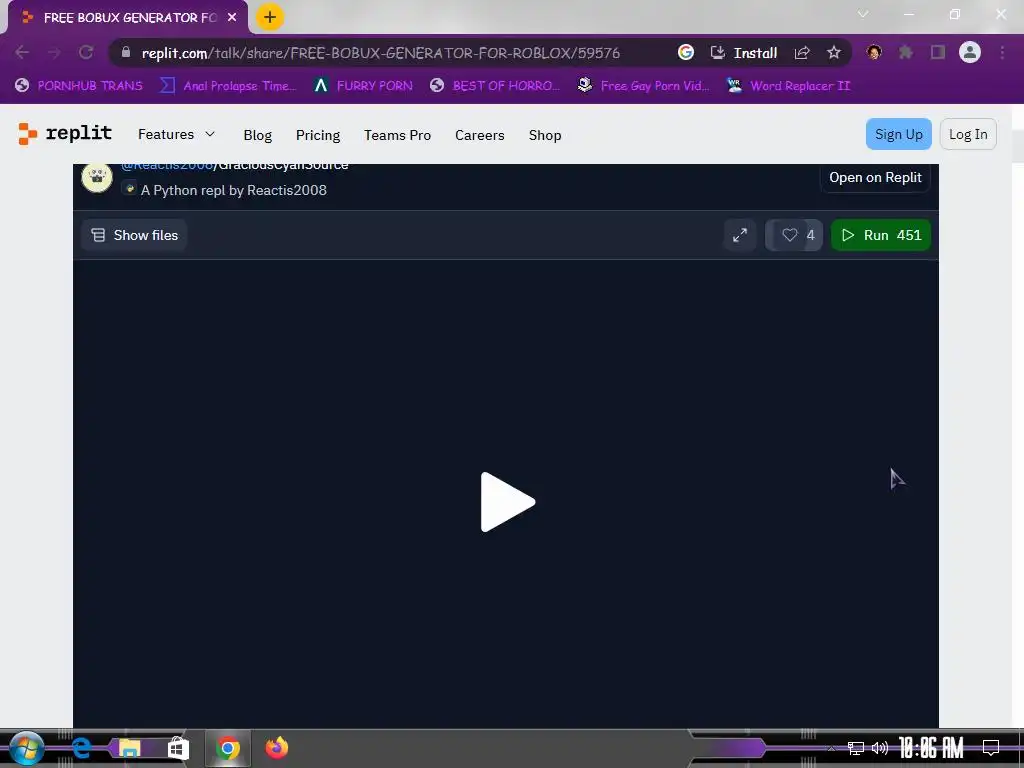Install the replit app

tap(744, 53)
